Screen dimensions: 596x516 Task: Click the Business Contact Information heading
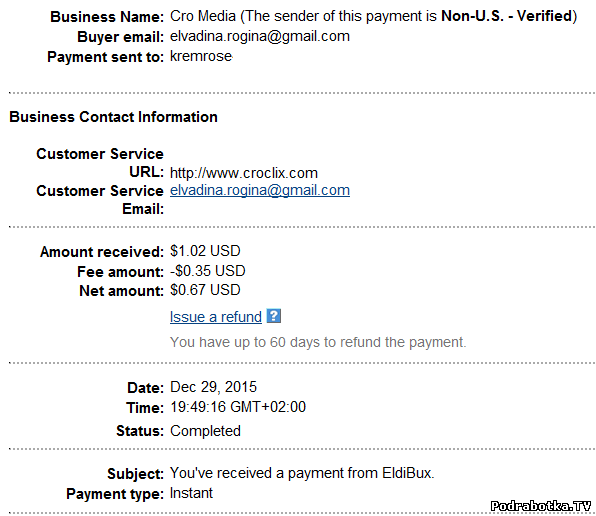113,117
